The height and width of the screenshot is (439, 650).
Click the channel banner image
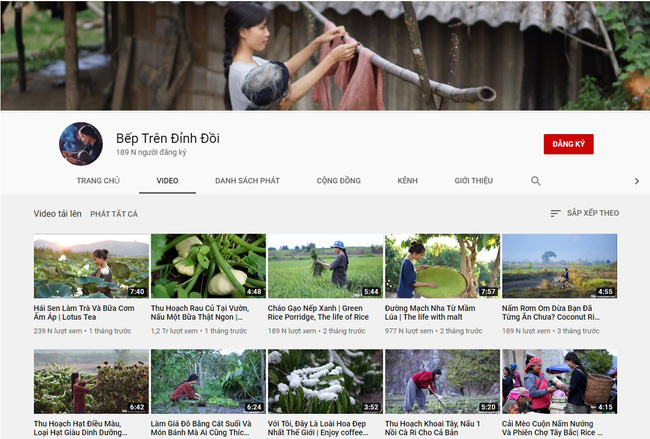pyautogui.click(x=325, y=55)
